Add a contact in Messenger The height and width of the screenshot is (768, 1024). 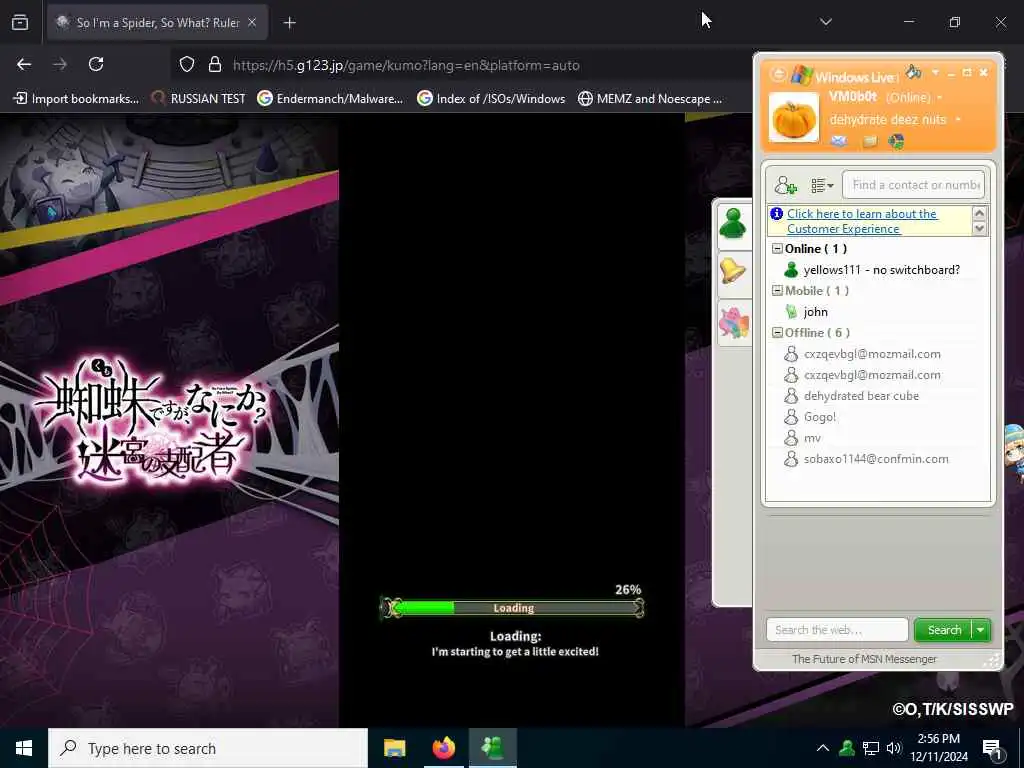point(785,185)
